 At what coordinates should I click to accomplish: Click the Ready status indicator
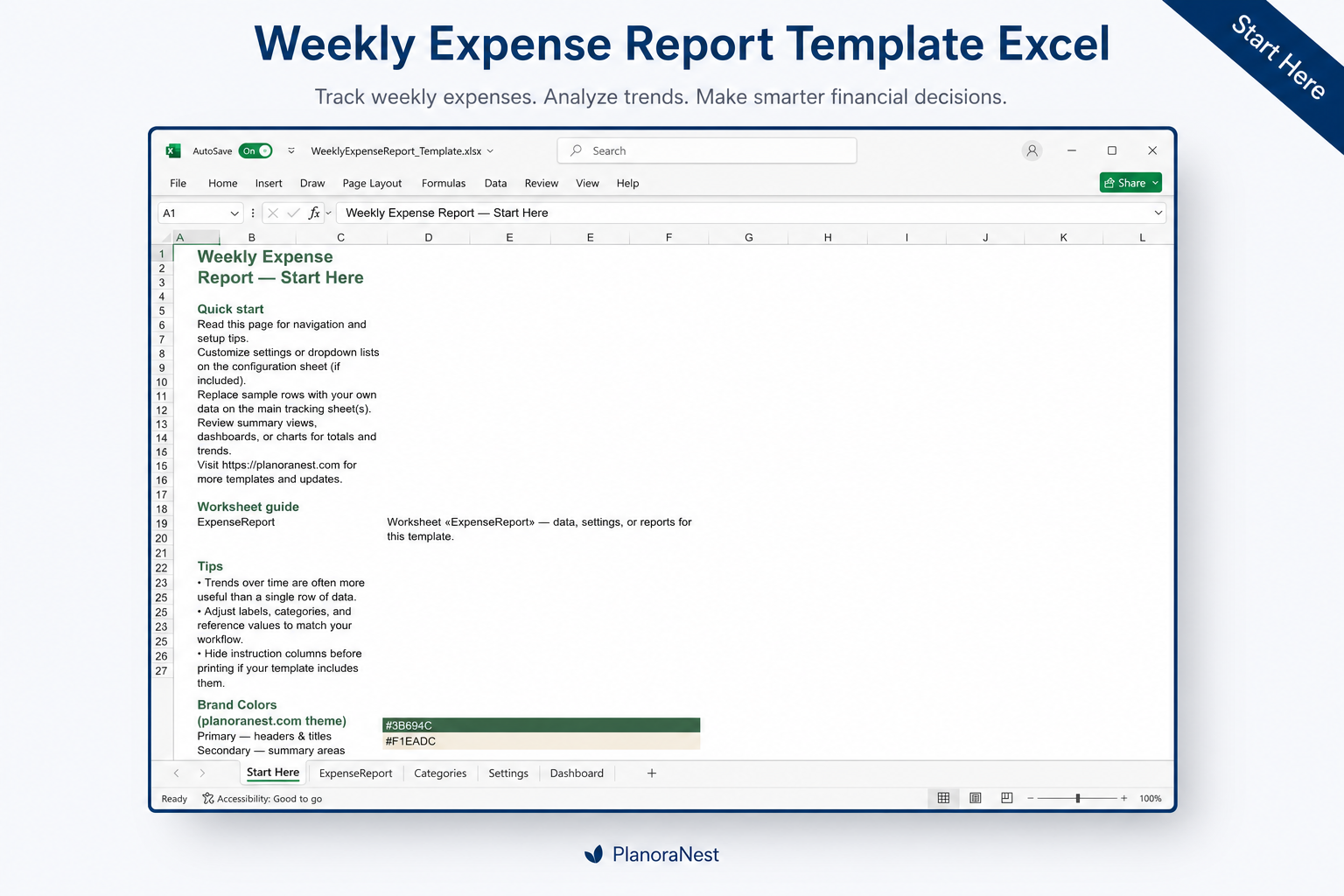[174, 799]
